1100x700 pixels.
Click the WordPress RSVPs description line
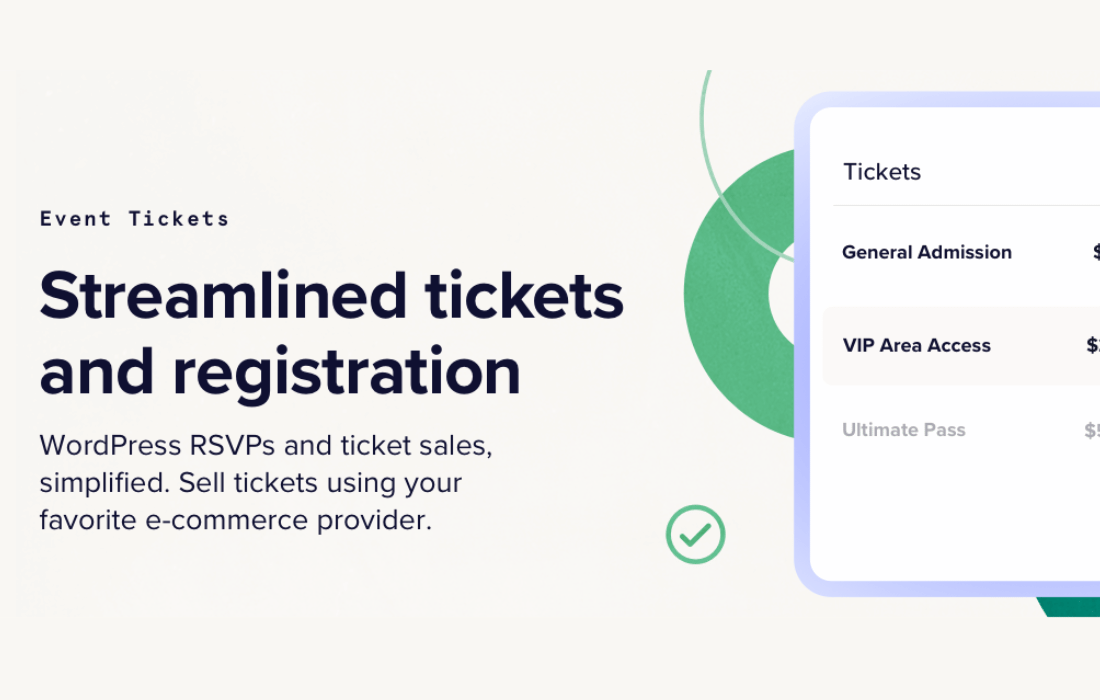(x=266, y=446)
